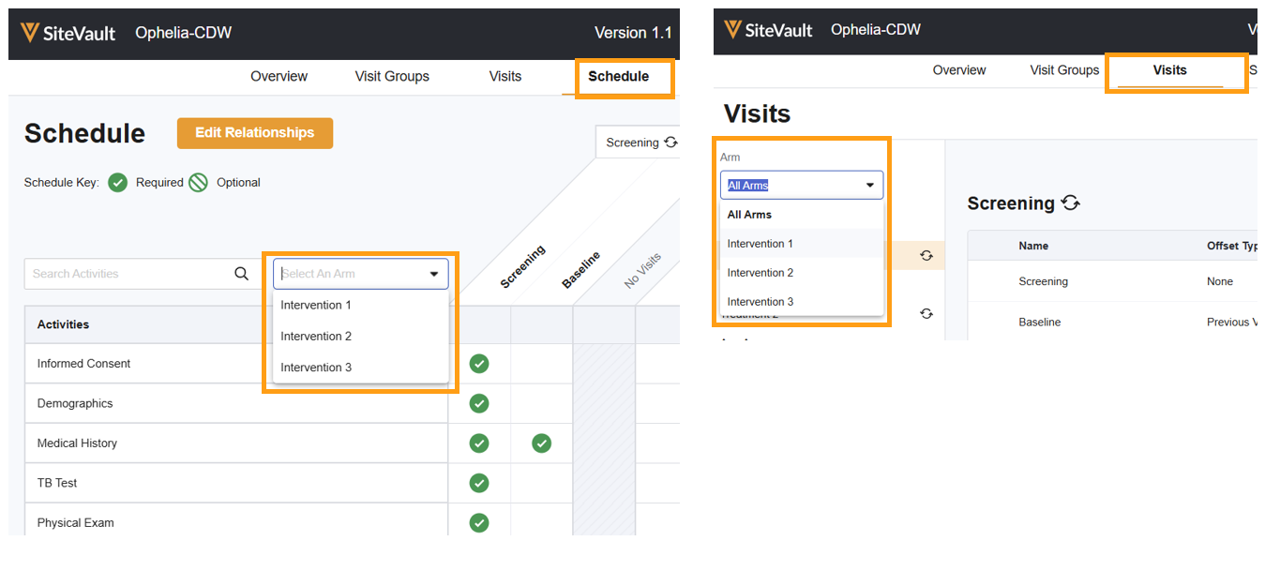Click the green Required key icon
Screen dimensions: 1280x571
coord(118,183)
